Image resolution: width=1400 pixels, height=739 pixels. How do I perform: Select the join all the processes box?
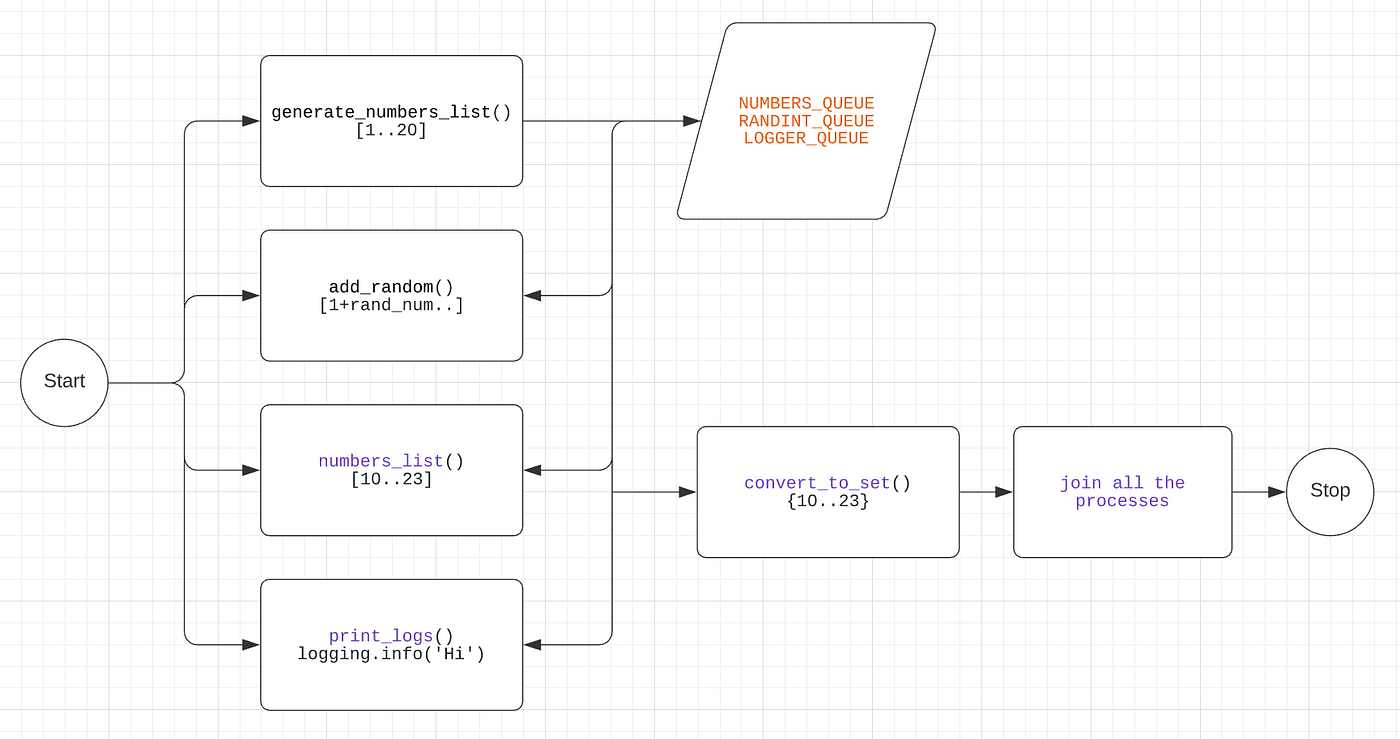click(x=1122, y=491)
